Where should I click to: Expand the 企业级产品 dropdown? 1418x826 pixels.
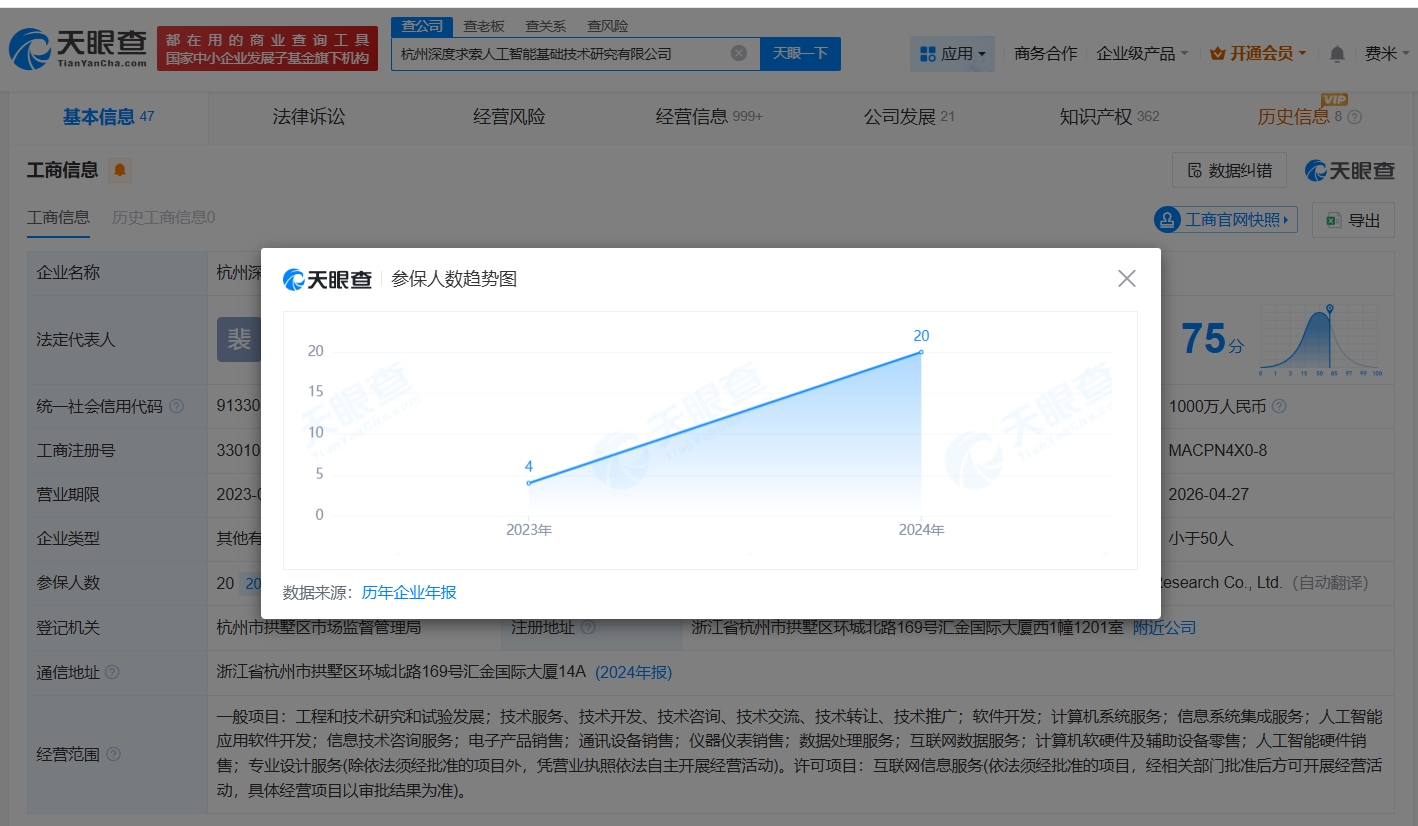coord(1142,53)
